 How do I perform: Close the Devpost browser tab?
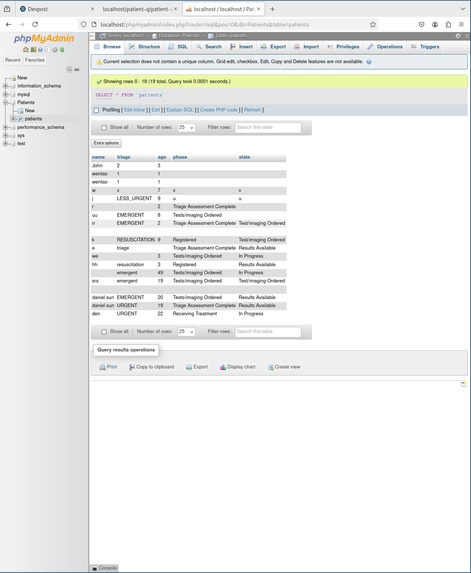click(92, 9)
